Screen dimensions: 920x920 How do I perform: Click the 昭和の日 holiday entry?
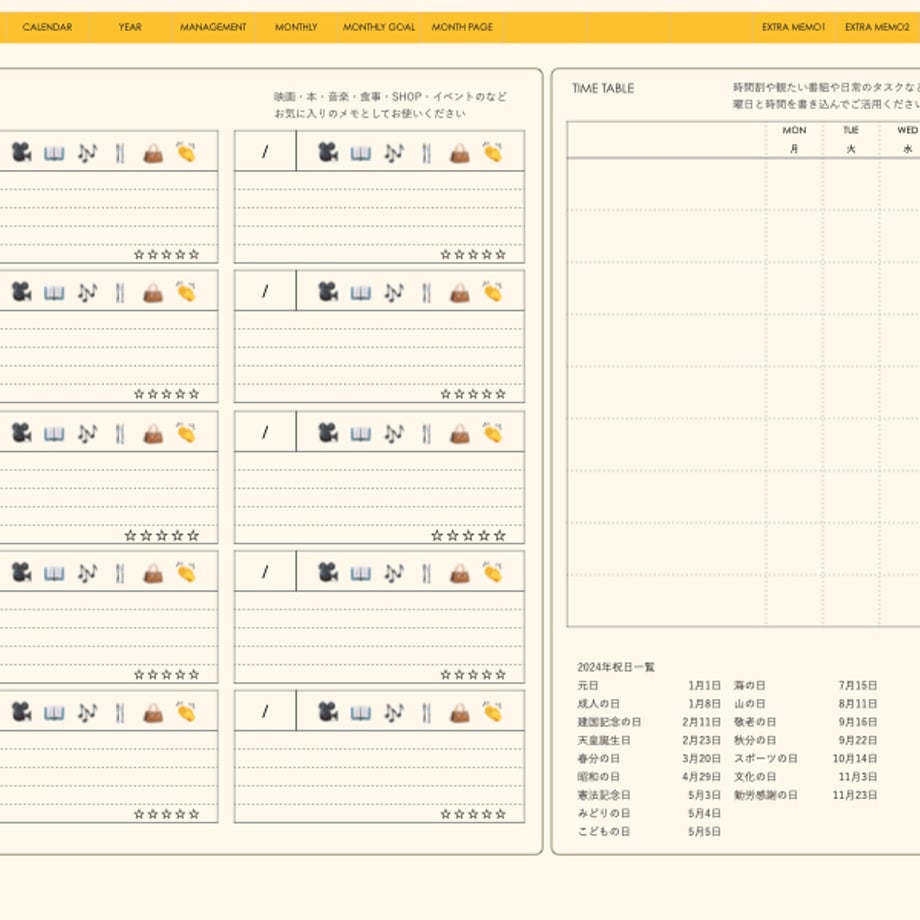point(598,777)
